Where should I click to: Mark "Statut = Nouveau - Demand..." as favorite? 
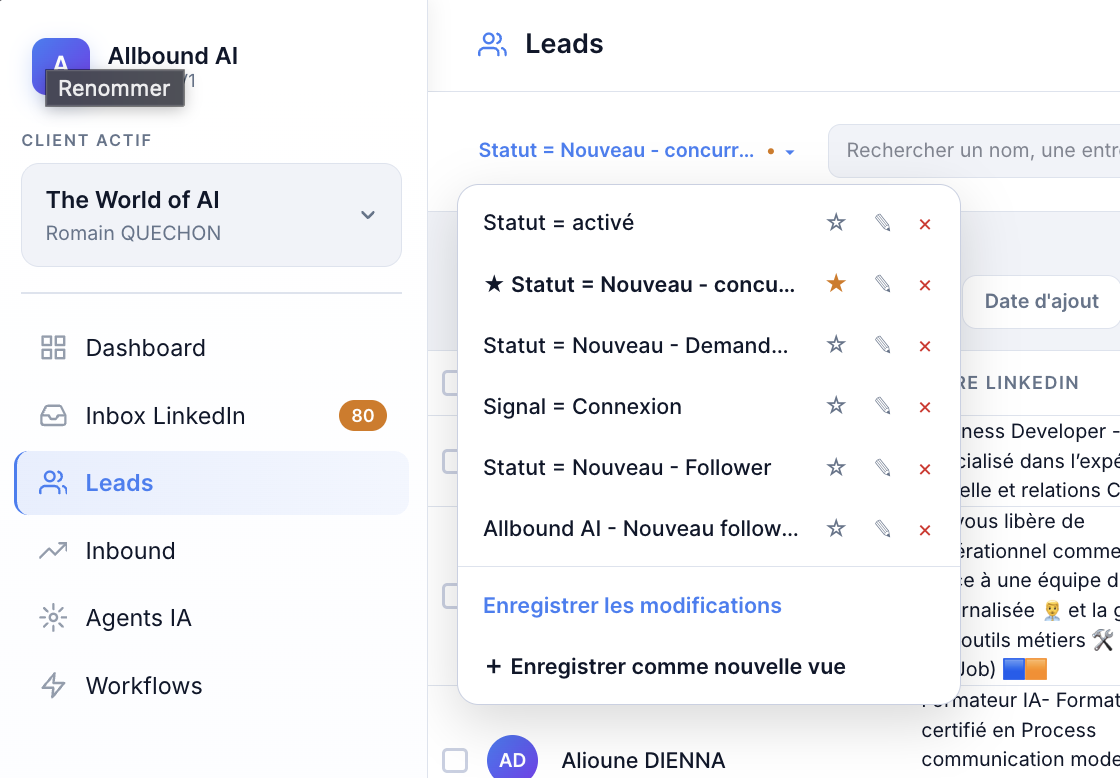click(x=836, y=345)
